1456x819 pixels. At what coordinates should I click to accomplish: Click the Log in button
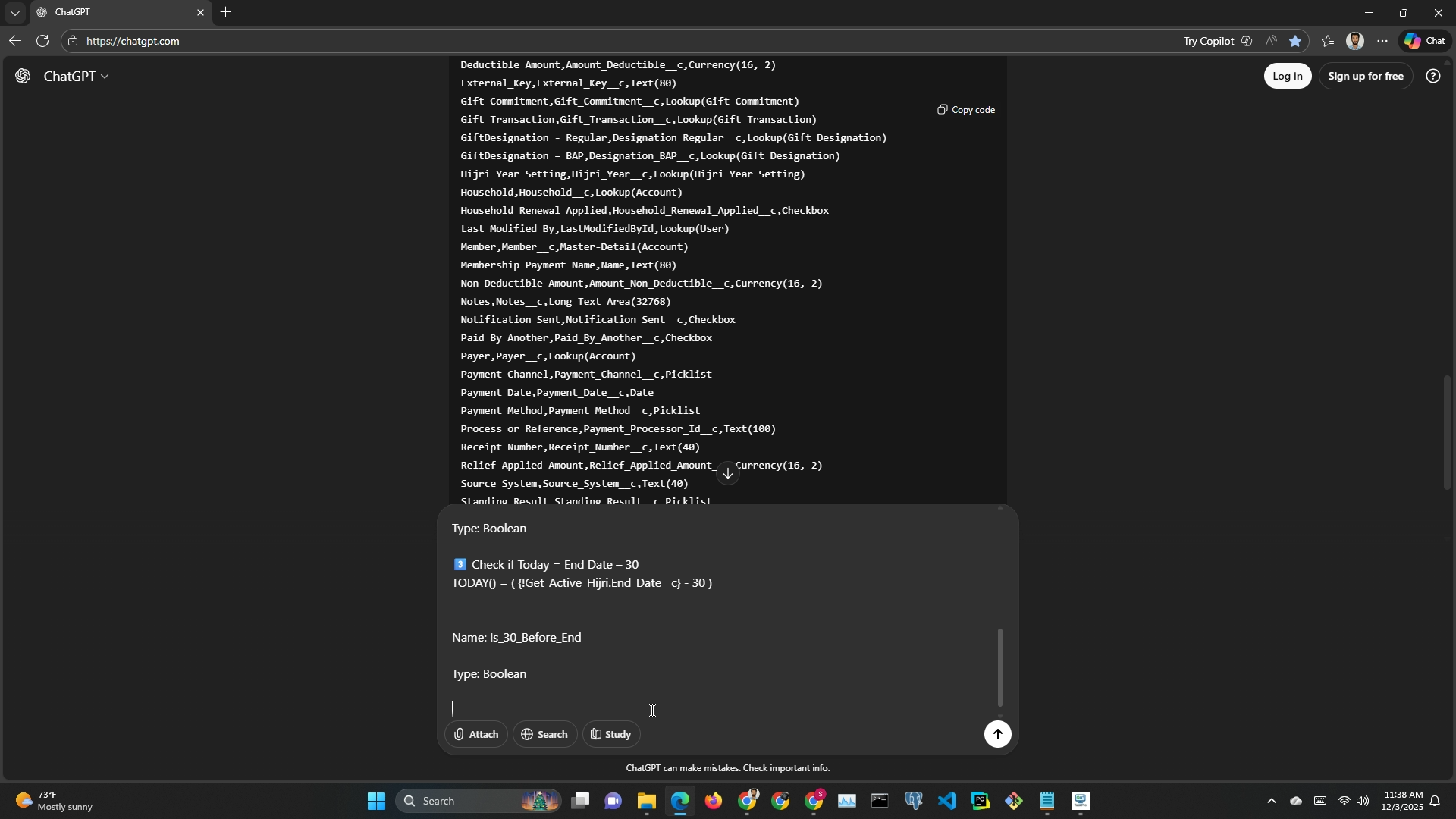[x=1287, y=76]
